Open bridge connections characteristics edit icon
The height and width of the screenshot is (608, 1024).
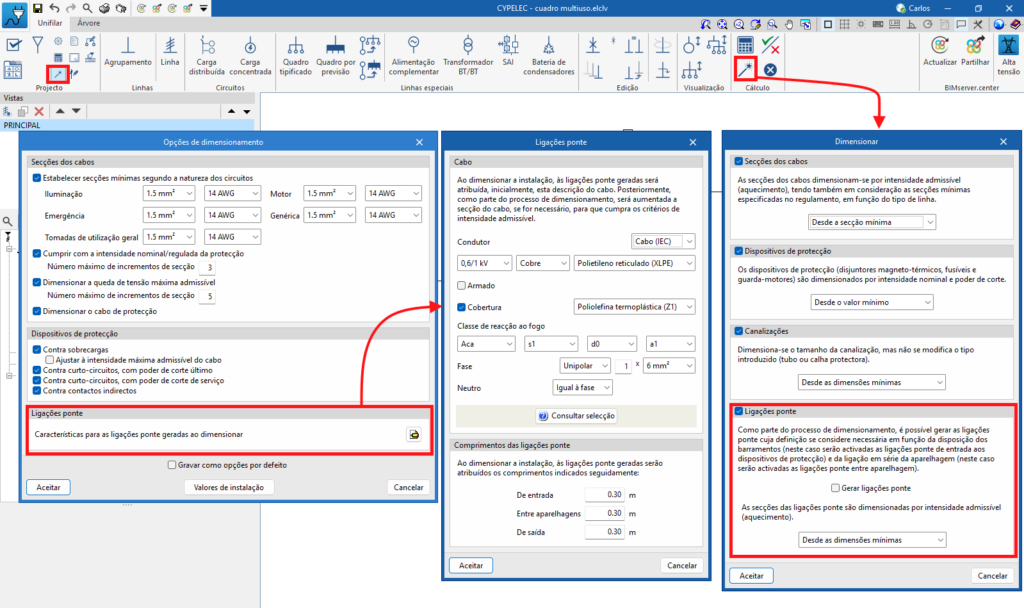[x=413, y=434]
